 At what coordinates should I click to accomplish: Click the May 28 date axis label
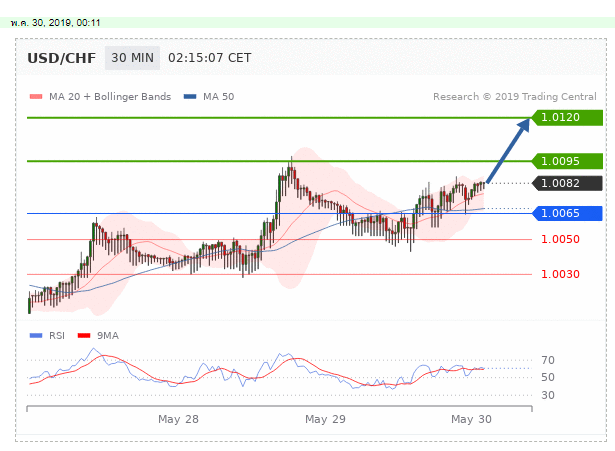[x=178, y=419]
